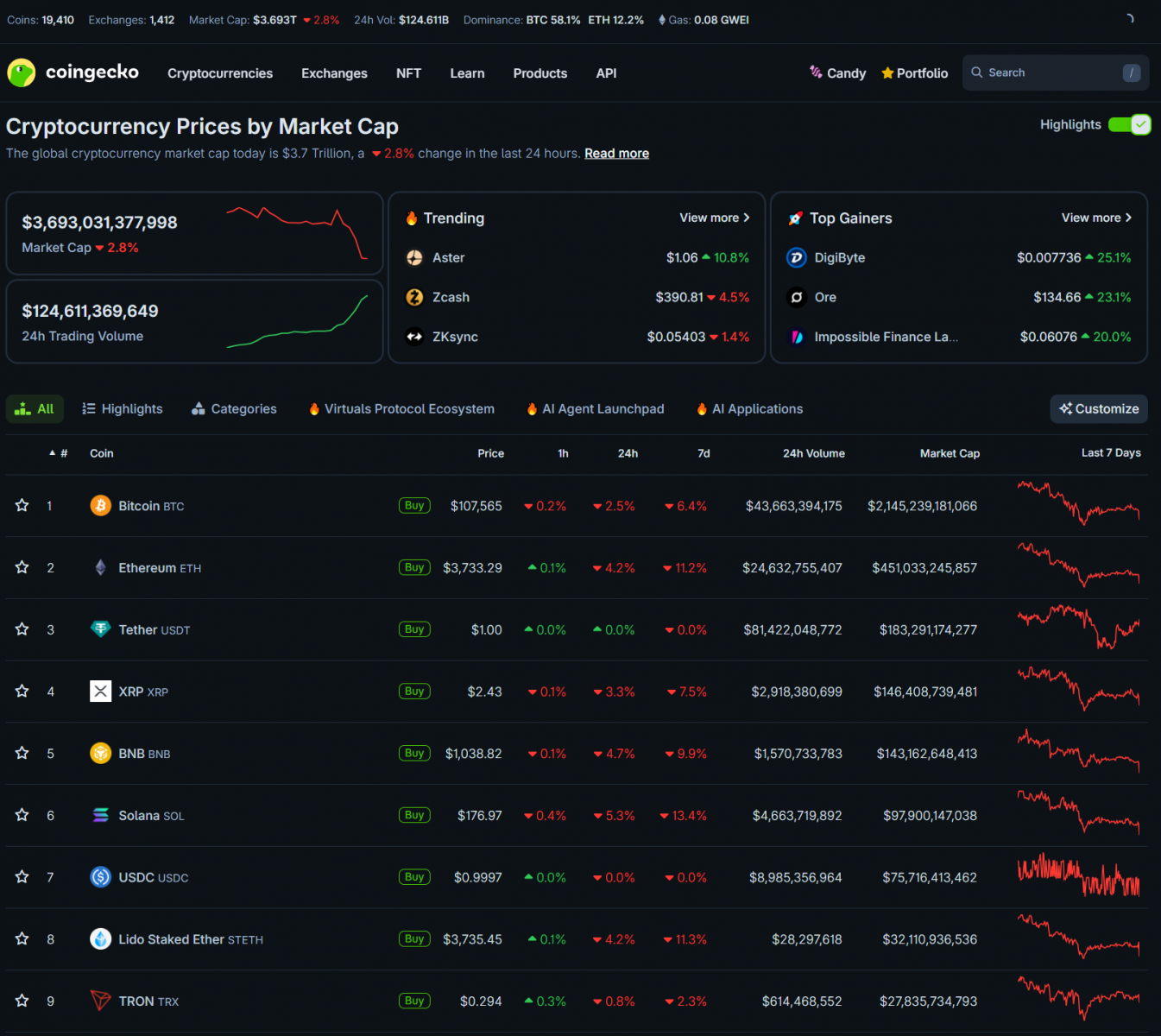Image resolution: width=1161 pixels, height=1036 pixels.
Task: Click the CoinGecko logo icon
Action: (x=21, y=73)
